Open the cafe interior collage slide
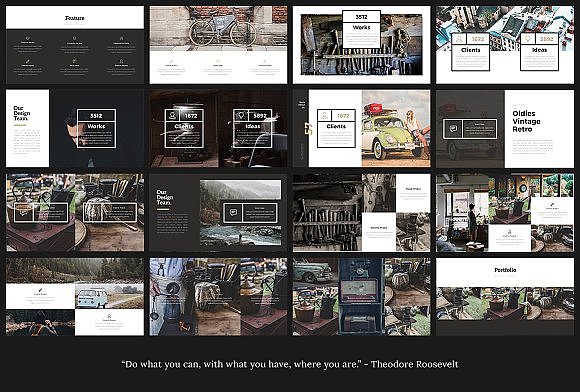Image resolution: width=580 pixels, height=392 pixels. pyautogui.click(x=505, y=213)
